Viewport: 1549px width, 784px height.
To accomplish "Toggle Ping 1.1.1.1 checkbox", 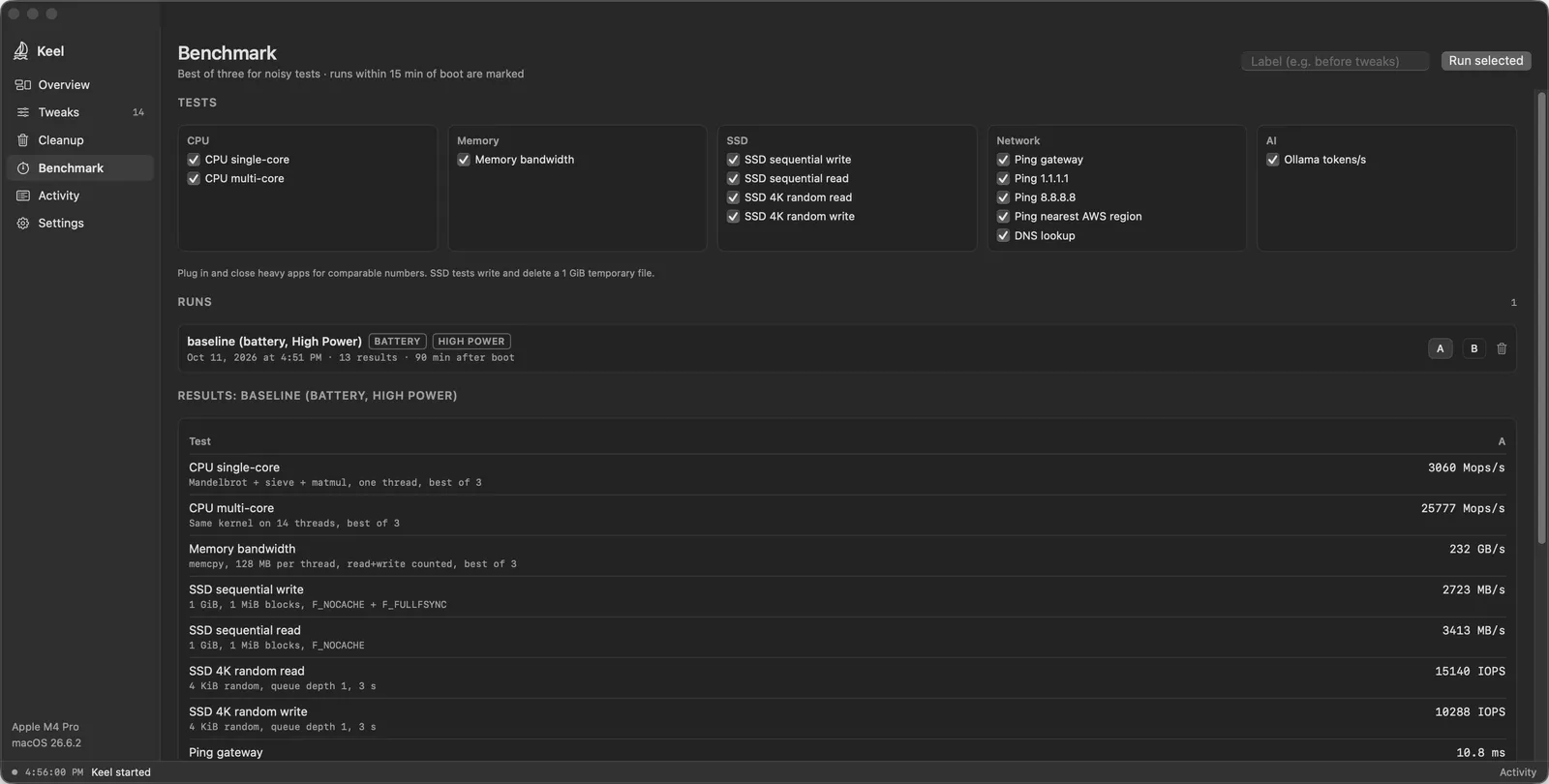I will coord(1003,179).
